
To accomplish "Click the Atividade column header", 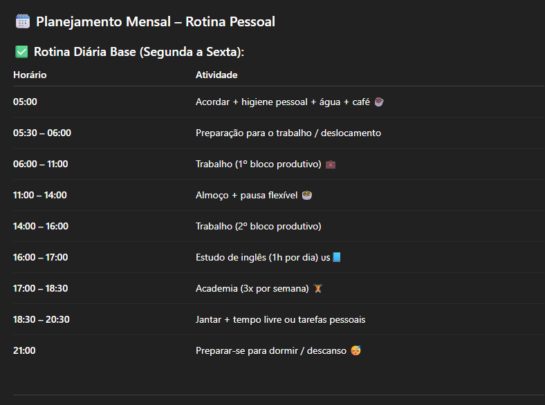I will tap(217, 75).
